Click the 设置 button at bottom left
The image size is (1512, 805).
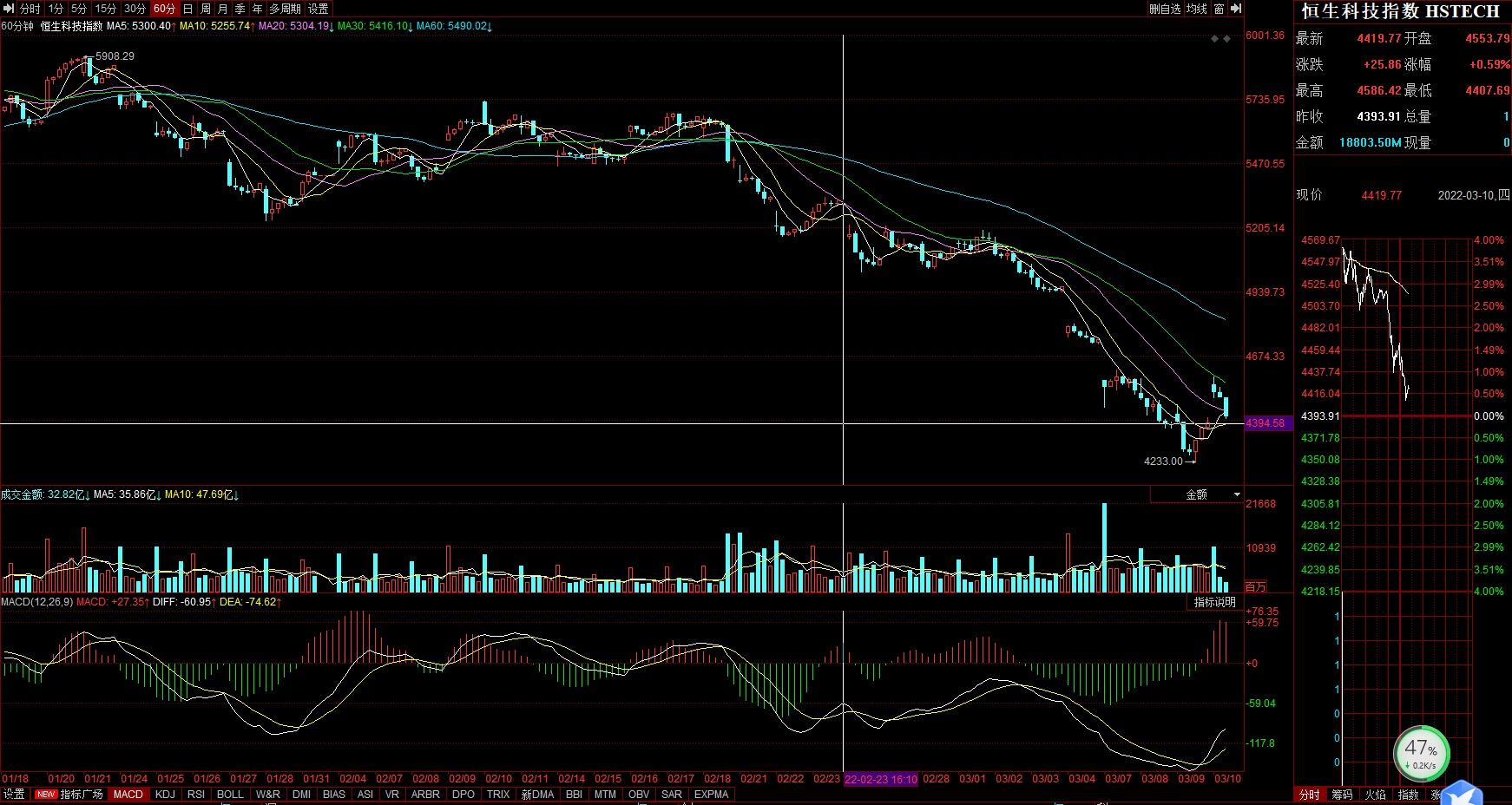coord(14,794)
